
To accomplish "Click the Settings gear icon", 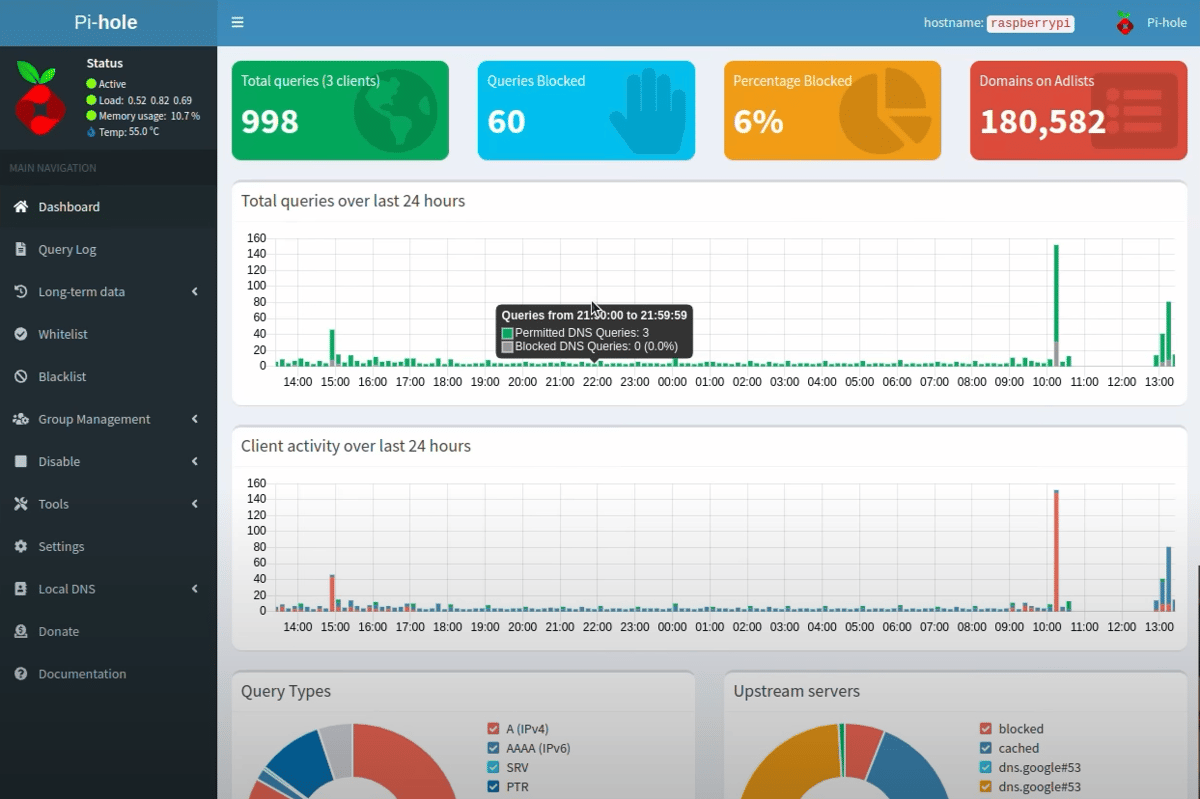I will click(20, 547).
